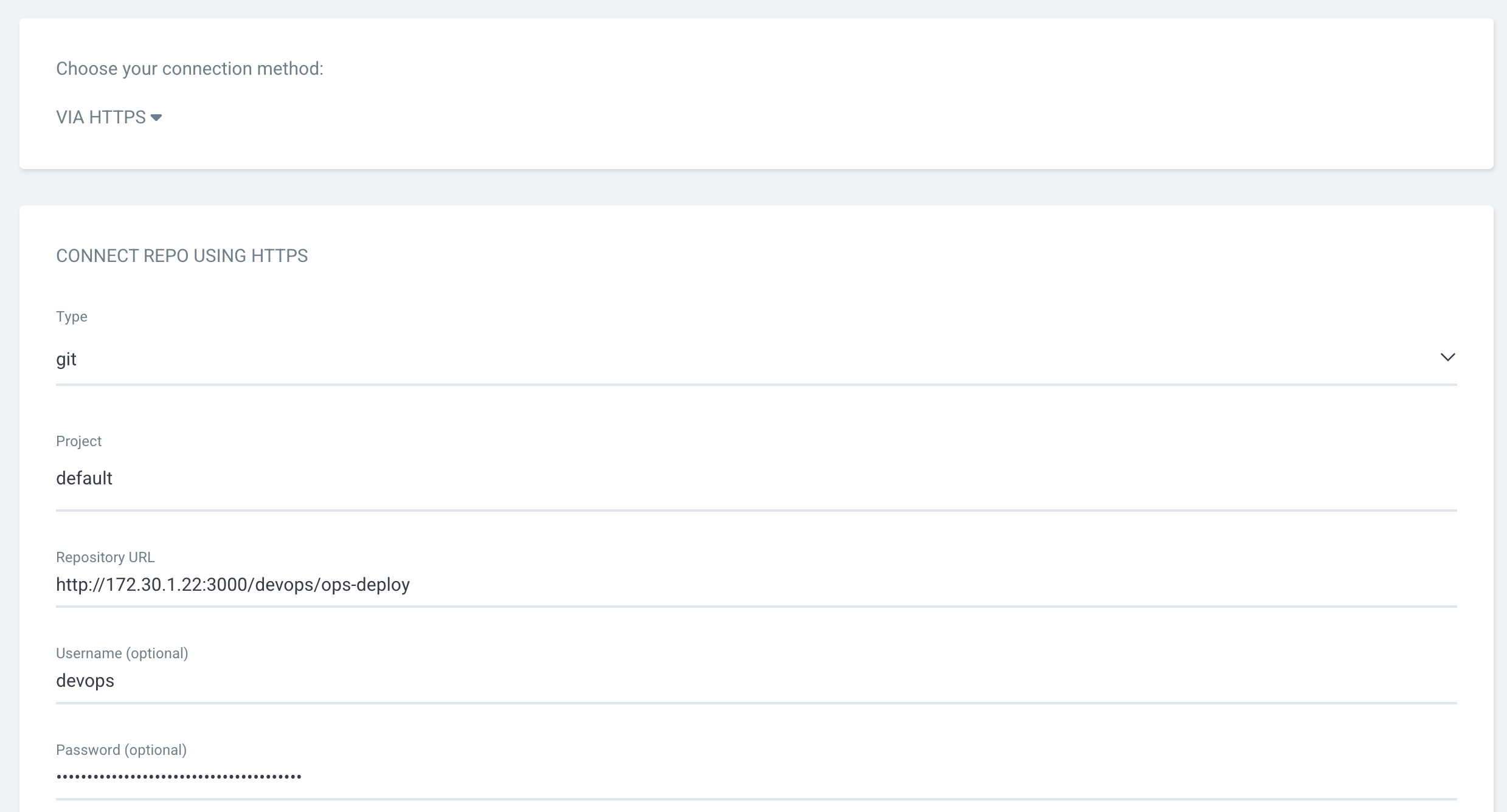Click the Choose your connection method text

pos(189,69)
